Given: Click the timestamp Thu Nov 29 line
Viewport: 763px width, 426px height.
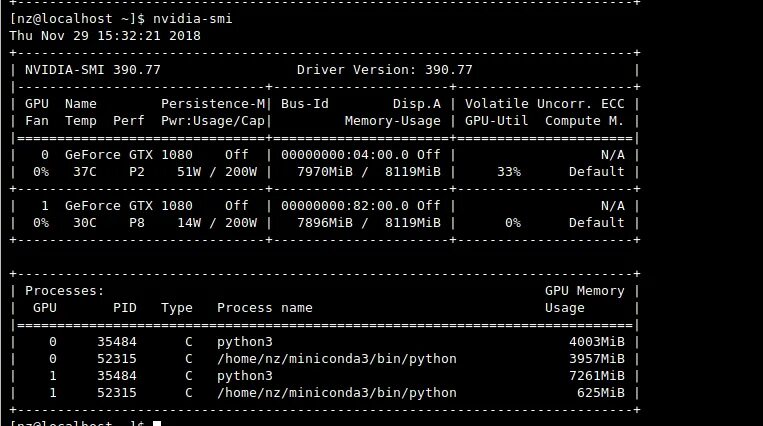Looking at the screenshot, I should click(105, 36).
